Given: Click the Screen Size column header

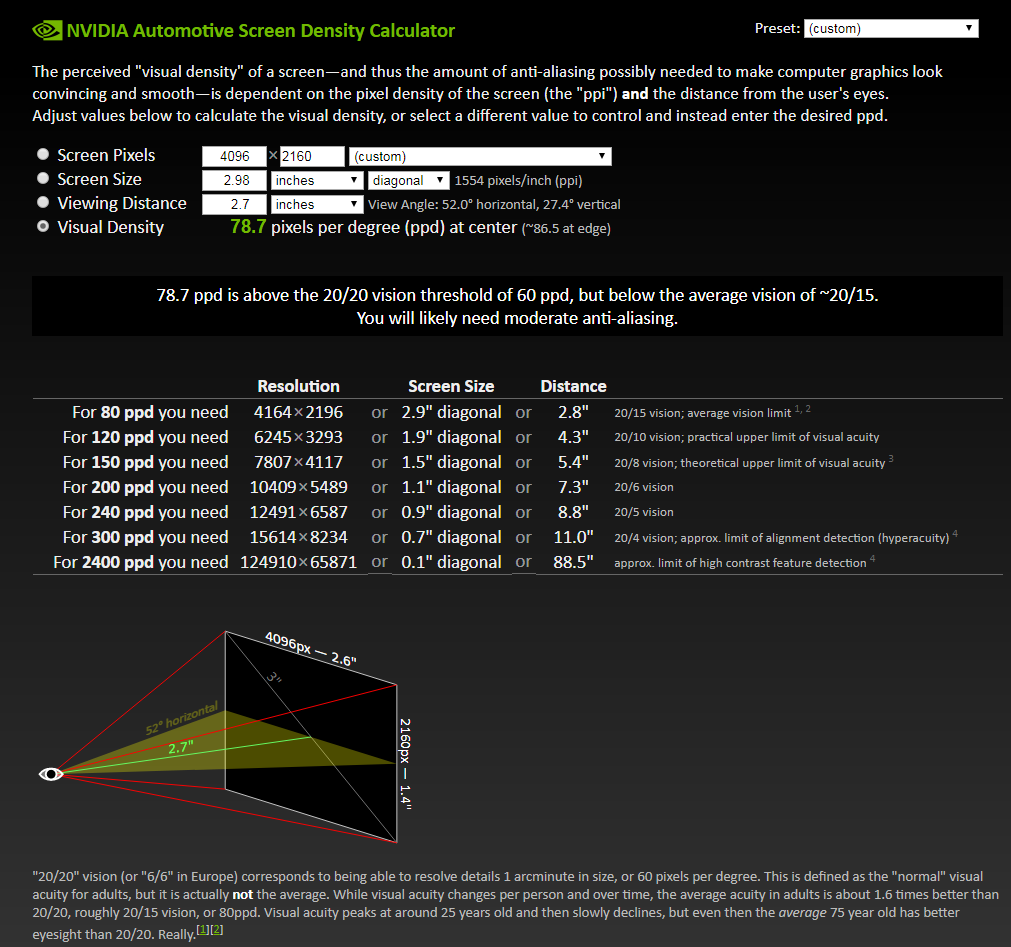Looking at the screenshot, I should tap(451, 386).
